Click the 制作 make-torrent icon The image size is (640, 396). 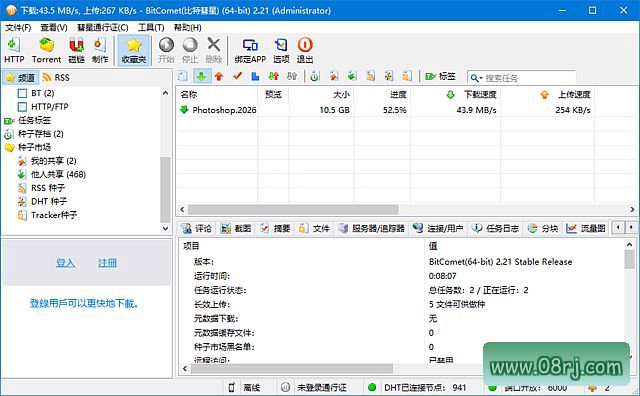point(100,50)
